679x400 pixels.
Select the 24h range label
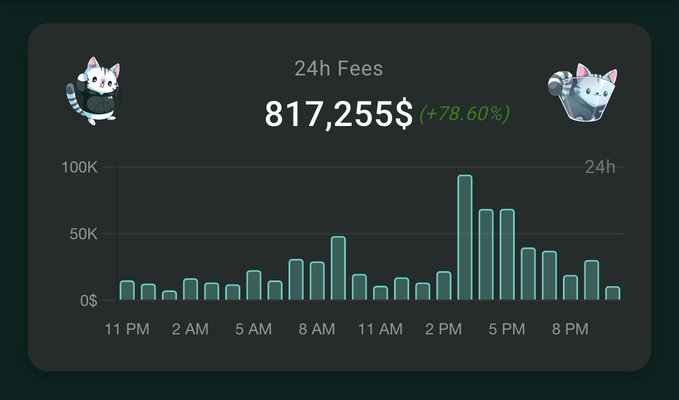[x=600, y=167]
